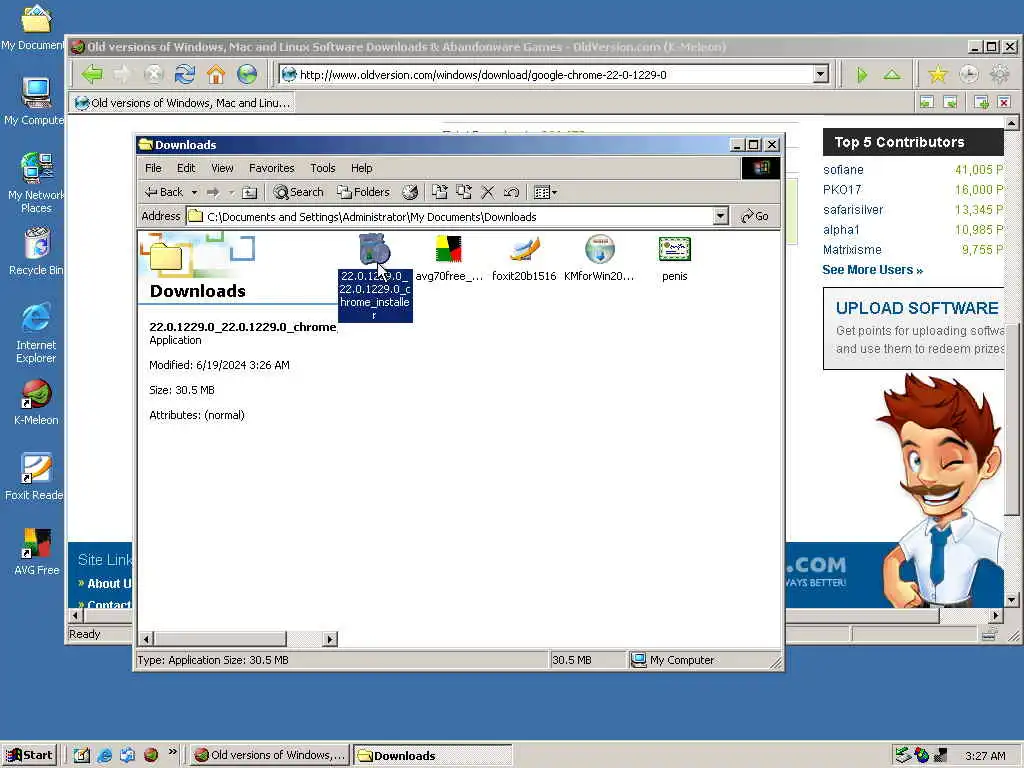Click Explorer horizontal scrollbar right arrow
This screenshot has height=768, width=1024.
pos(330,639)
